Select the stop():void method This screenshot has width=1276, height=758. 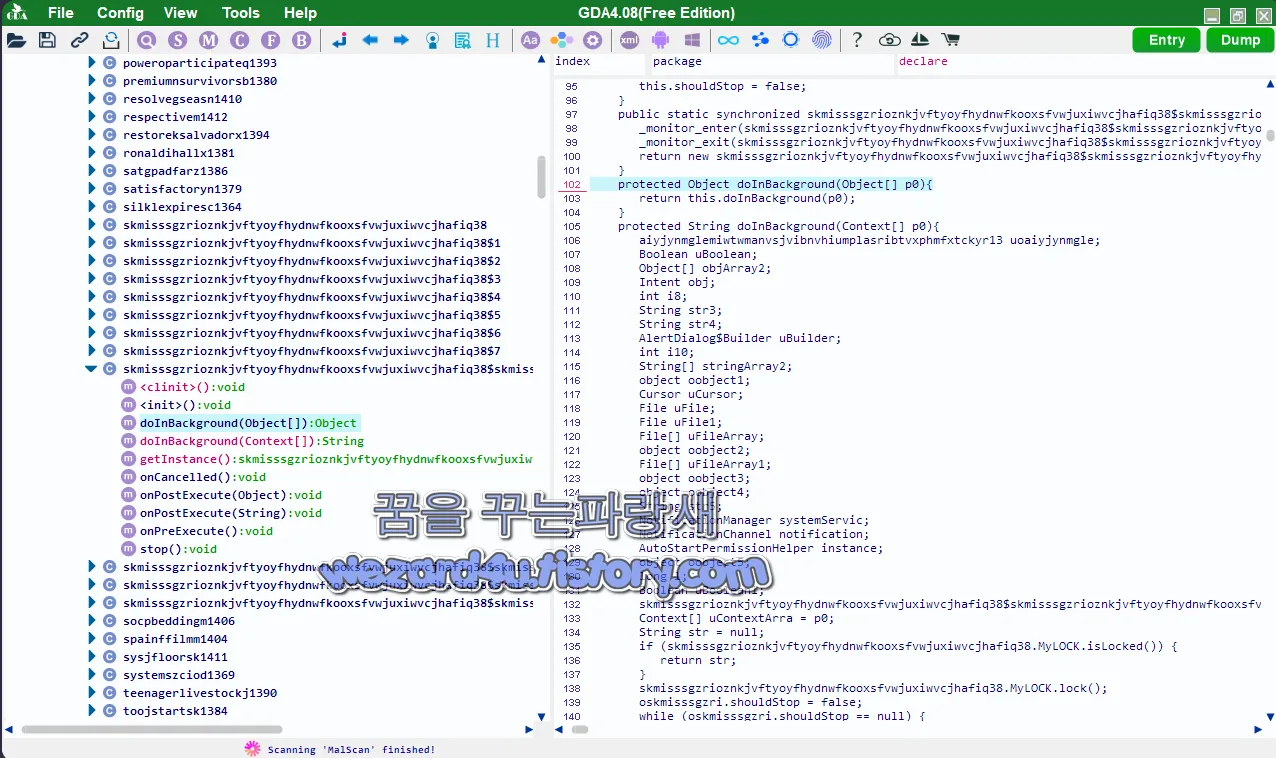[178, 549]
